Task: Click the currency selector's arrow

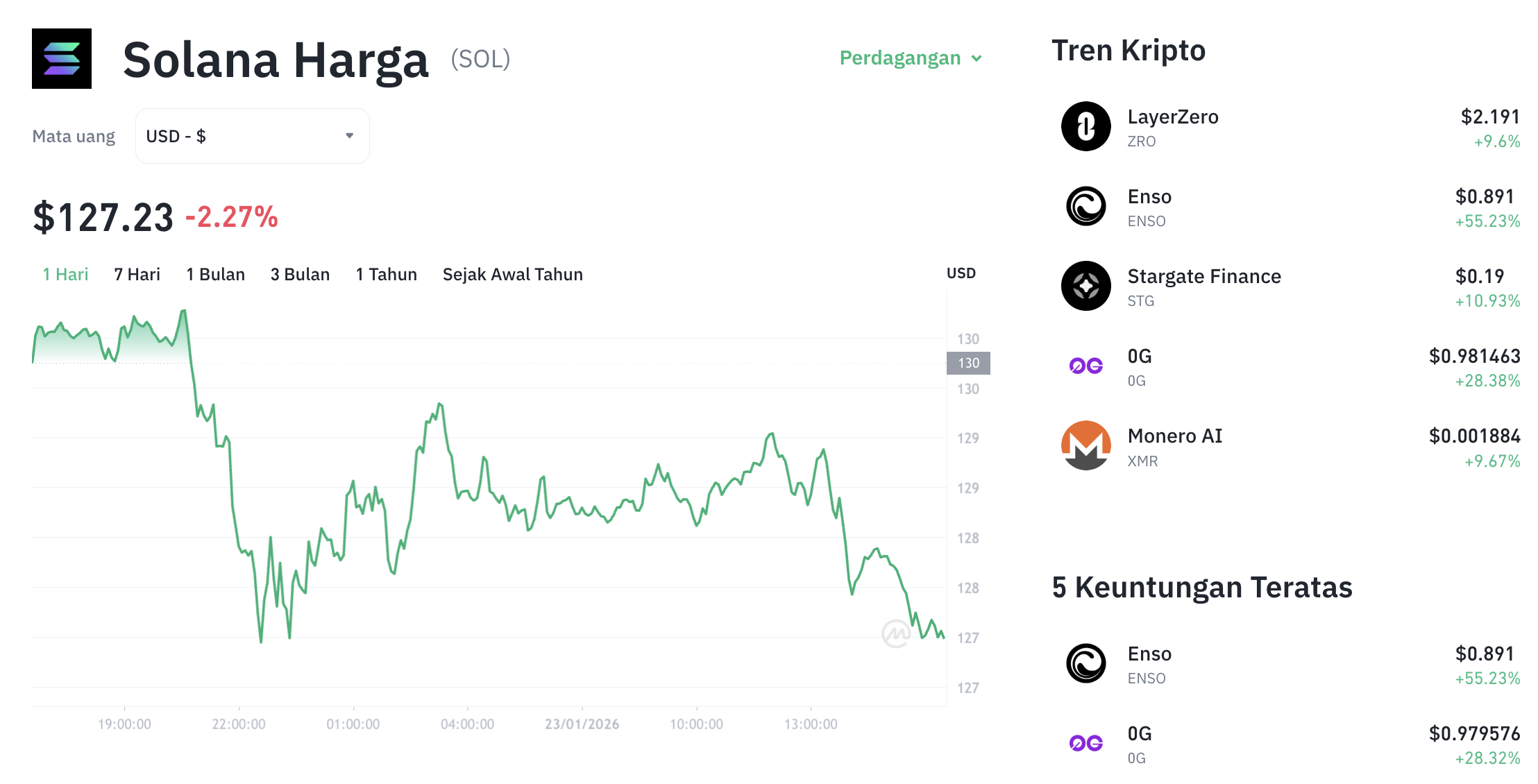Action: pyautogui.click(x=350, y=136)
